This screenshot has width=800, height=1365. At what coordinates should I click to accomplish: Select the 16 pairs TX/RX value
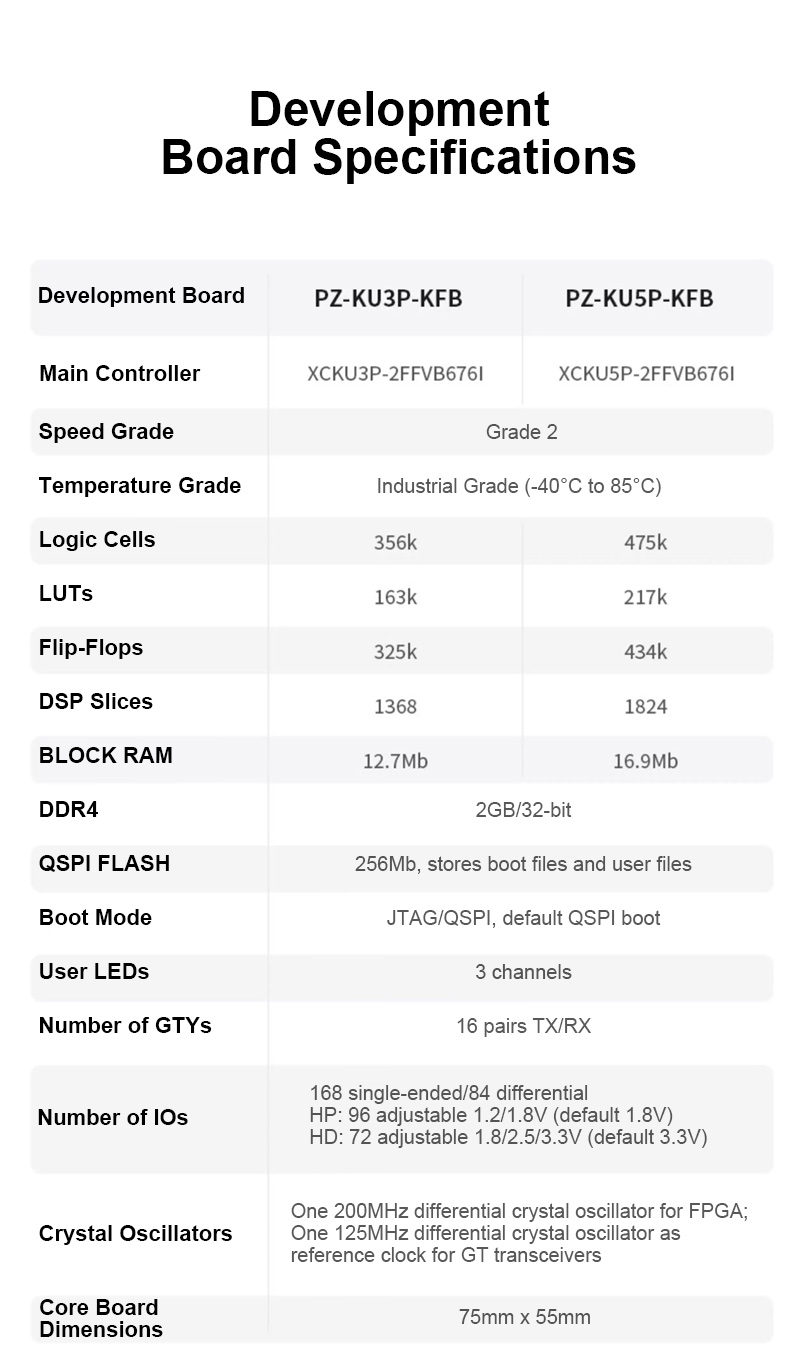click(523, 1026)
